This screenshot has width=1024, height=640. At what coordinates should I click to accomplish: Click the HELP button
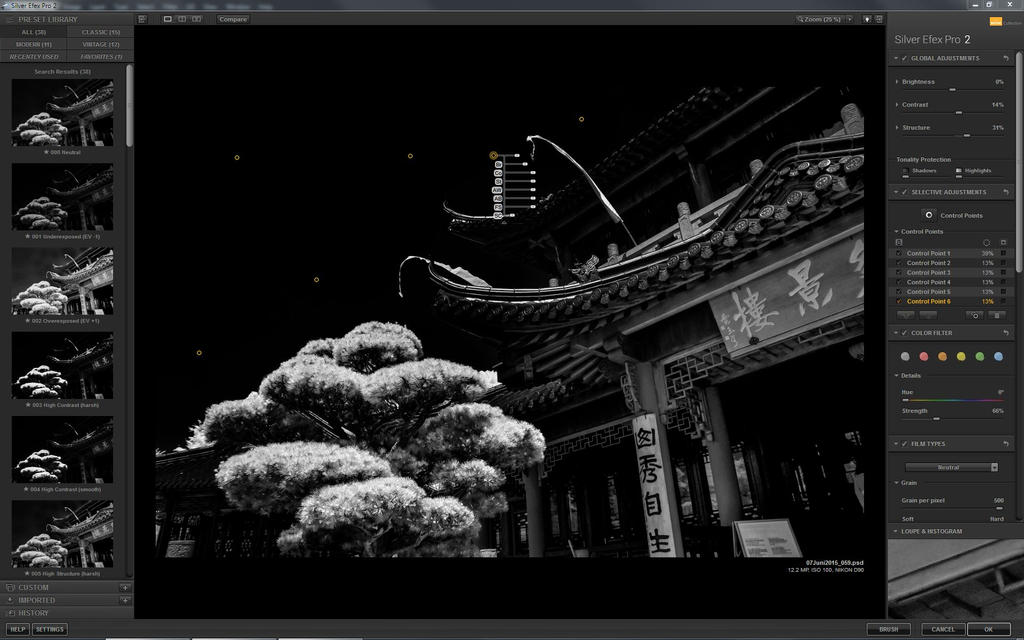[18, 630]
